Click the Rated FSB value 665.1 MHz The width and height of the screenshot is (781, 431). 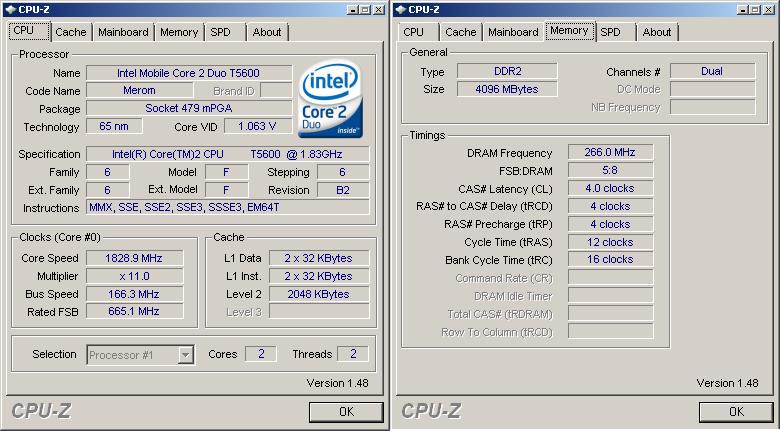[134, 311]
